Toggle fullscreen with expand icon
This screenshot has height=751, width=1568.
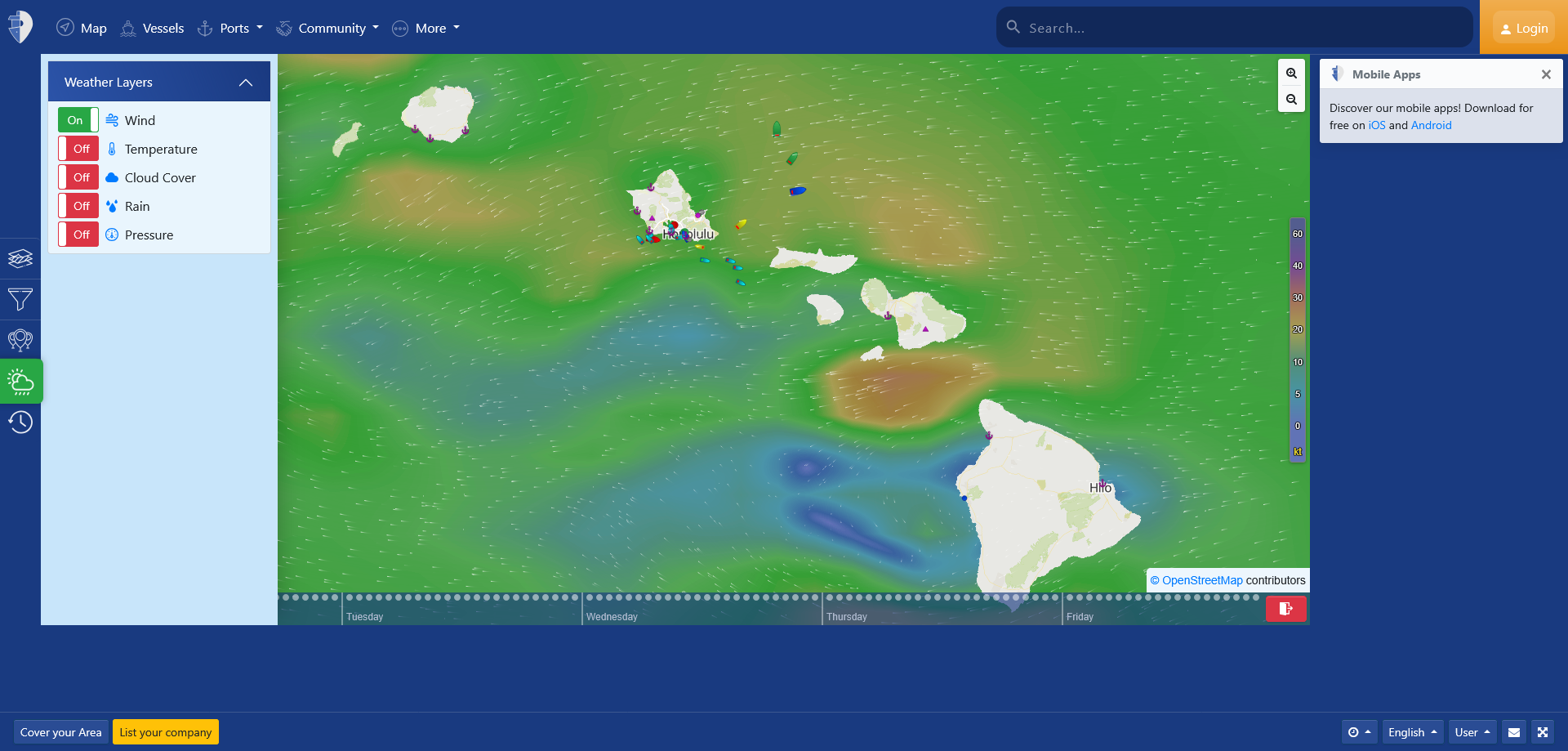(1543, 732)
